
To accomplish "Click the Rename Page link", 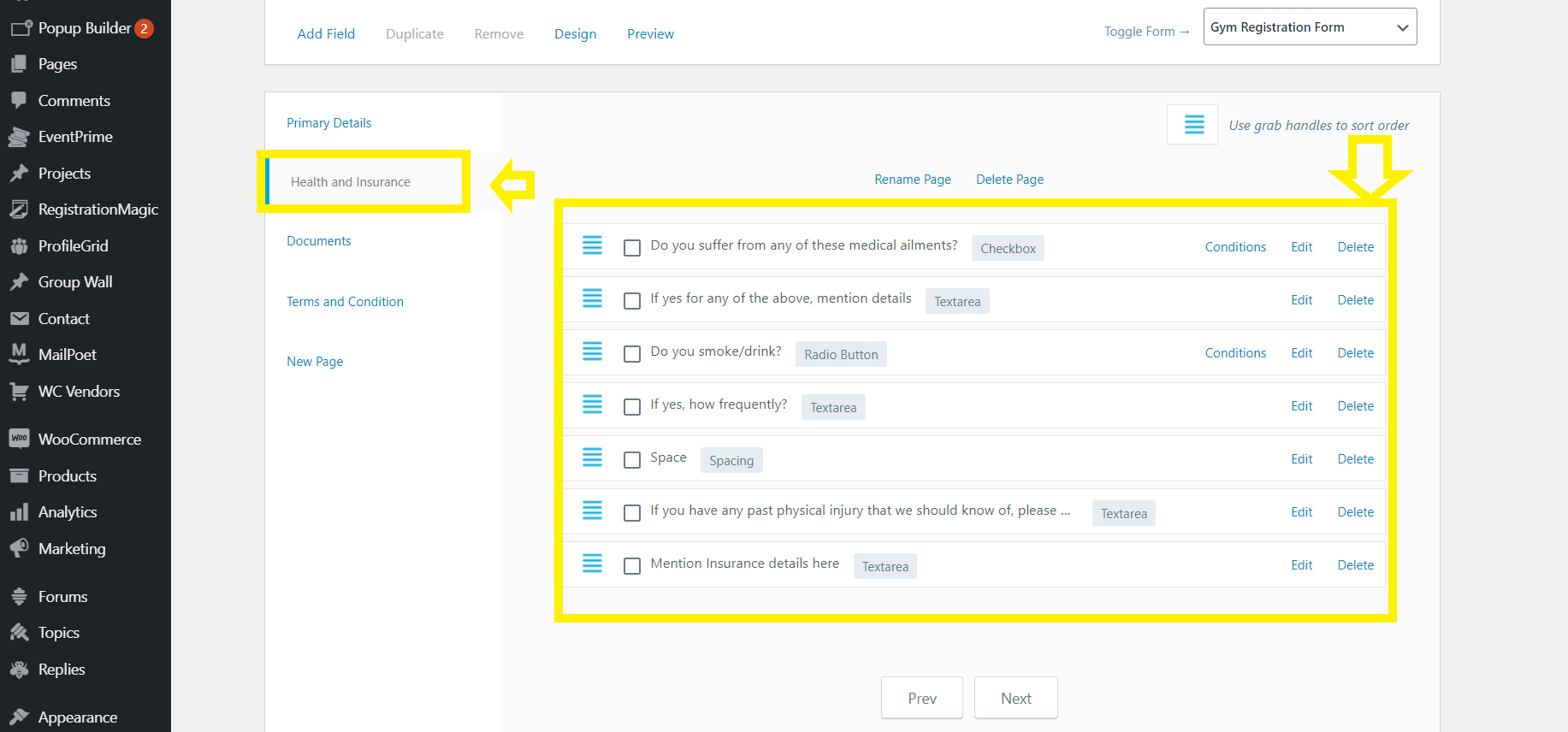I will 912,180.
